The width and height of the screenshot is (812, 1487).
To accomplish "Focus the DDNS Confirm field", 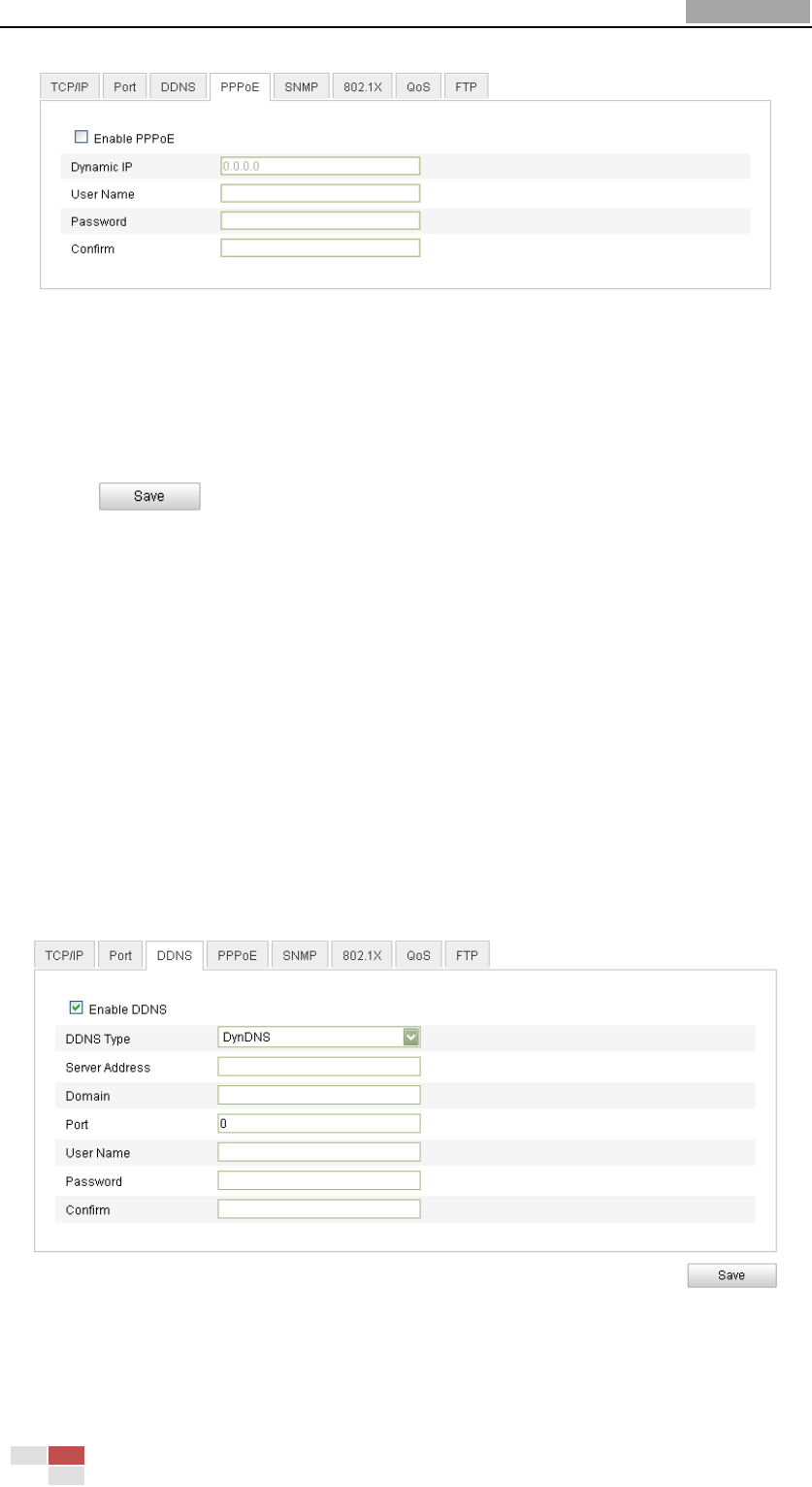I will pyautogui.click(x=319, y=1209).
